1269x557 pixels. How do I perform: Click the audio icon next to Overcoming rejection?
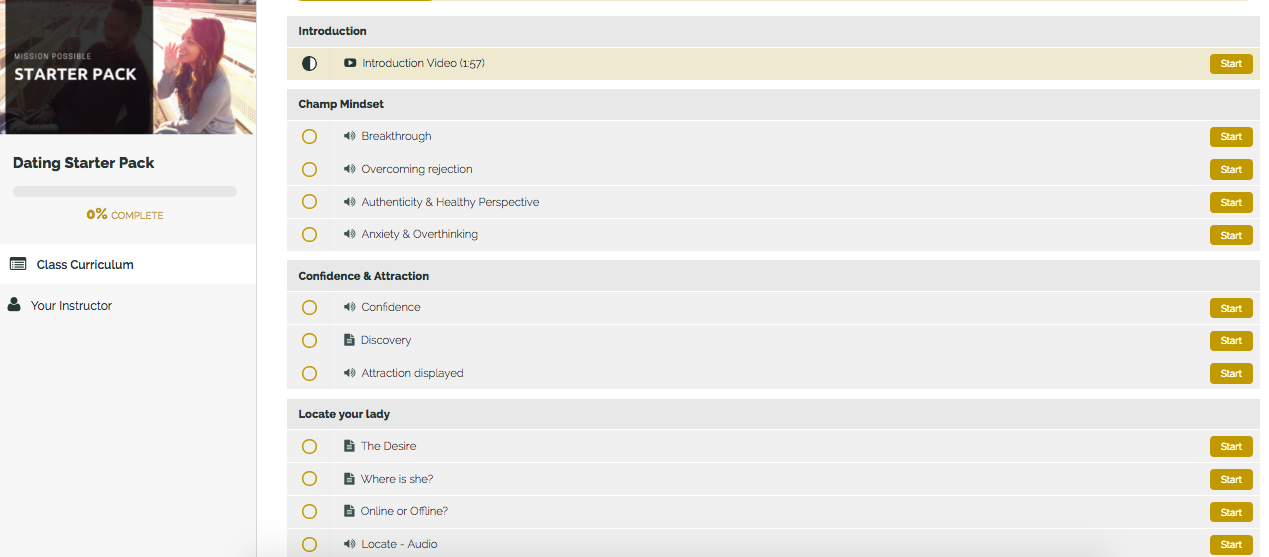click(350, 169)
